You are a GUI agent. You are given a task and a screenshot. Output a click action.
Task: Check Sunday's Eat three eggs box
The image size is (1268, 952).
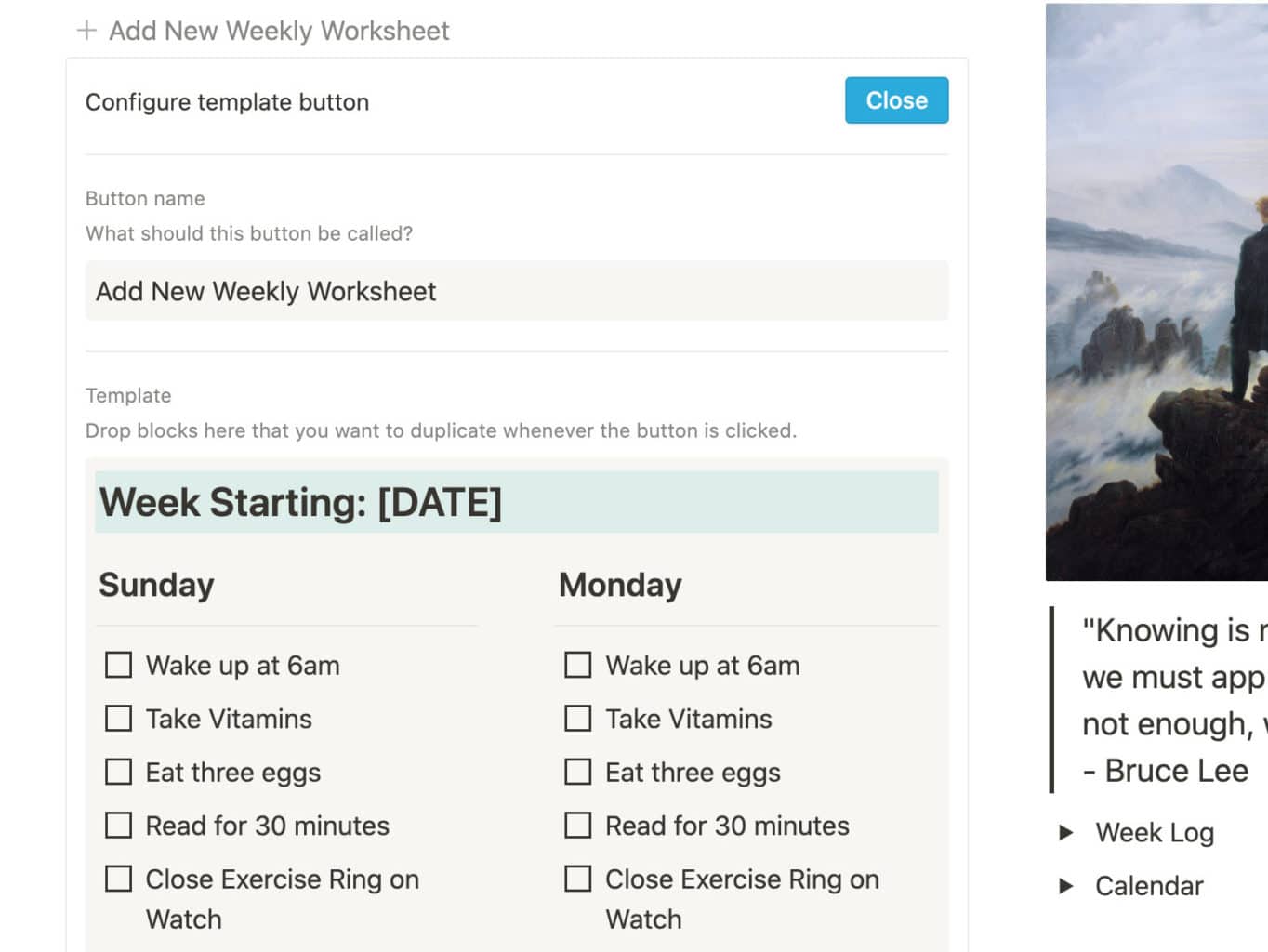coord(118,772)
